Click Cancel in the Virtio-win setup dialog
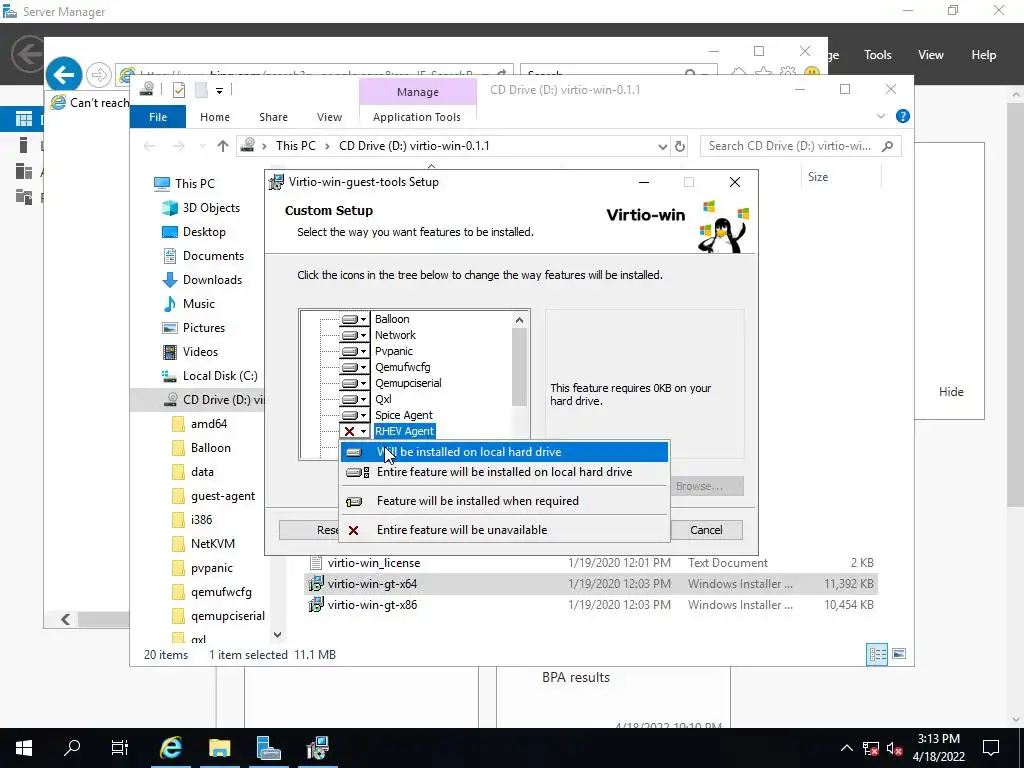Viewport: 1024px width, 768px height. click(706, 530)
